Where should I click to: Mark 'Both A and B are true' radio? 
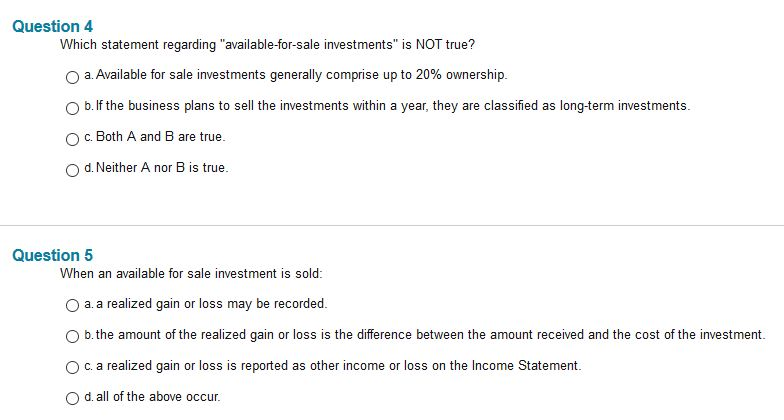[x=72, y=139]
